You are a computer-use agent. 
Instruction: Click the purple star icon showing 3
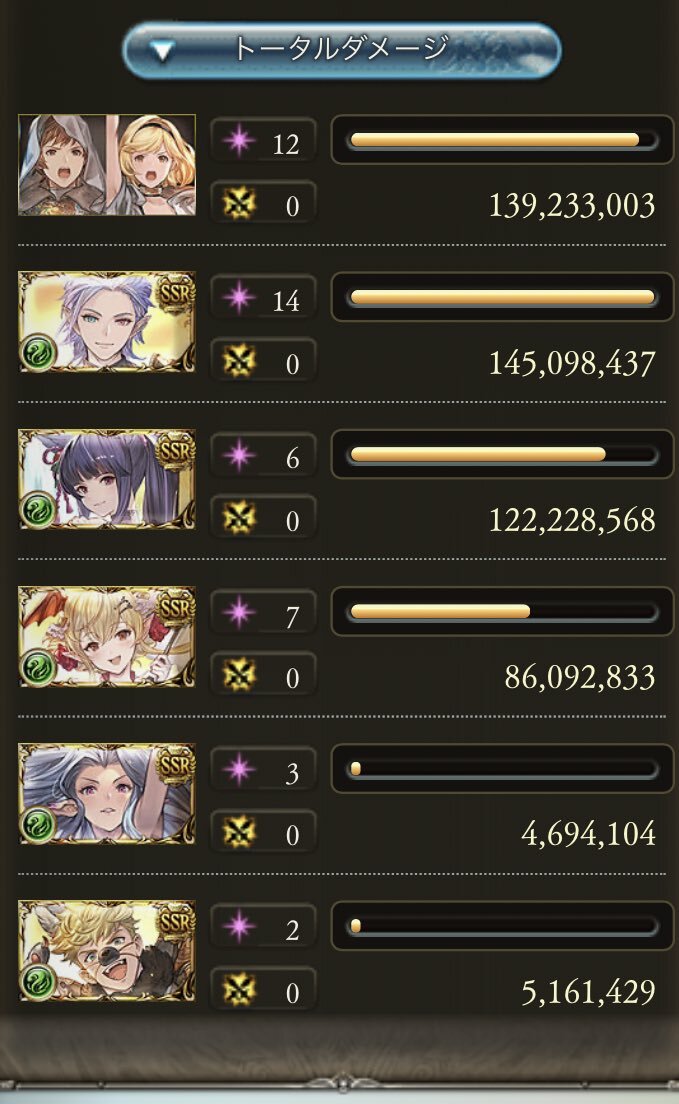tap(239, 770)
